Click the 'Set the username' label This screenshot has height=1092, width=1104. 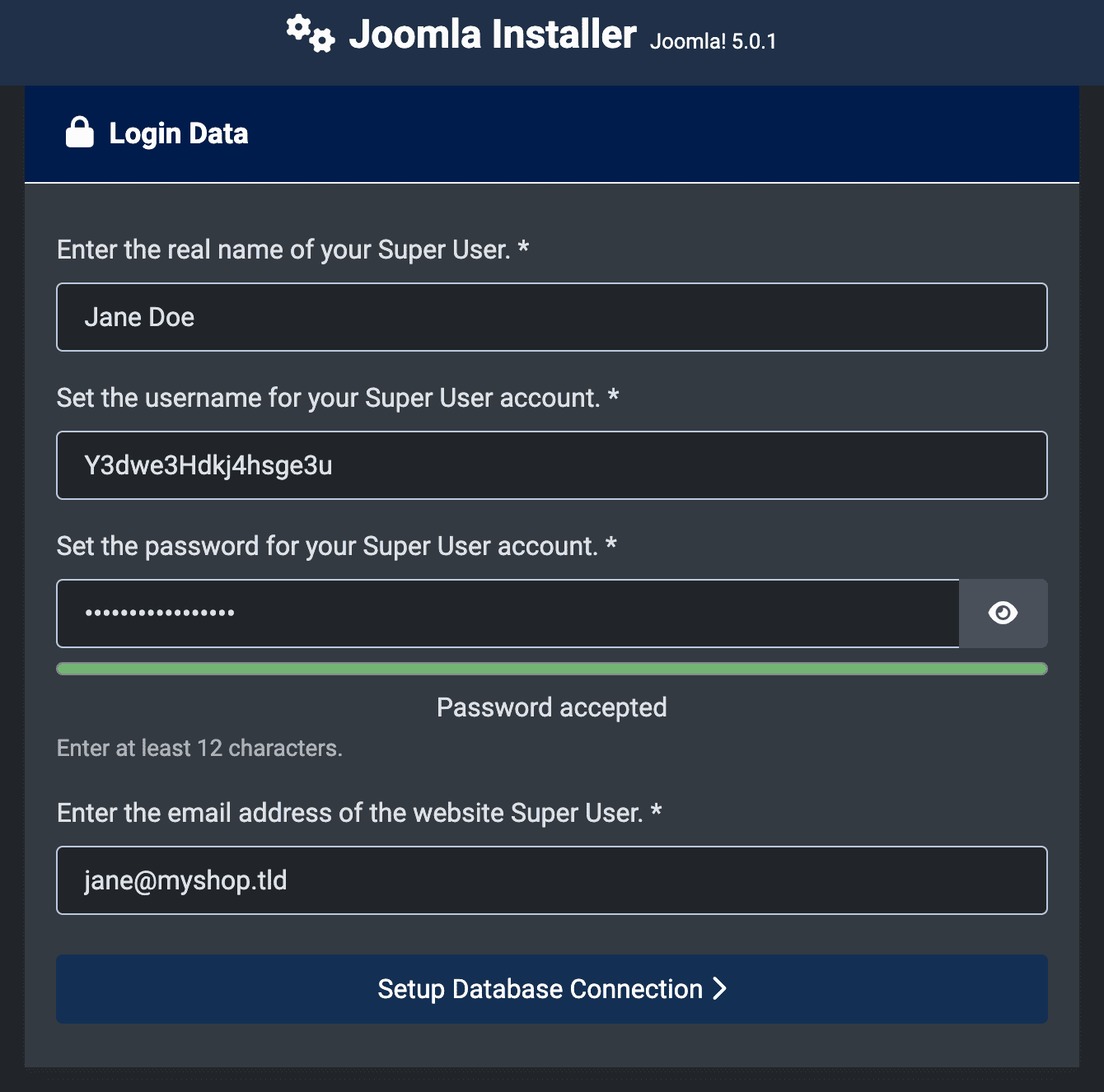click(x=329, y=398)
